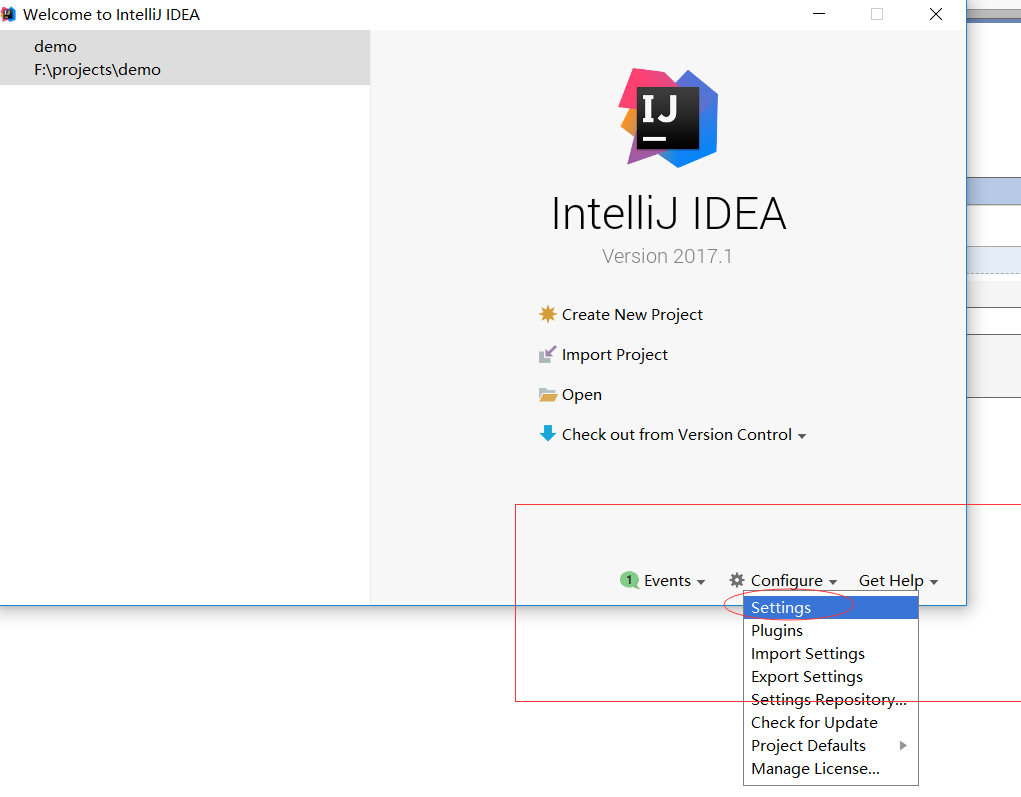This screenshot has width=1021, height=797.
Task: Click the IntelliJ title bar app icon
Action: coord(8,14)
